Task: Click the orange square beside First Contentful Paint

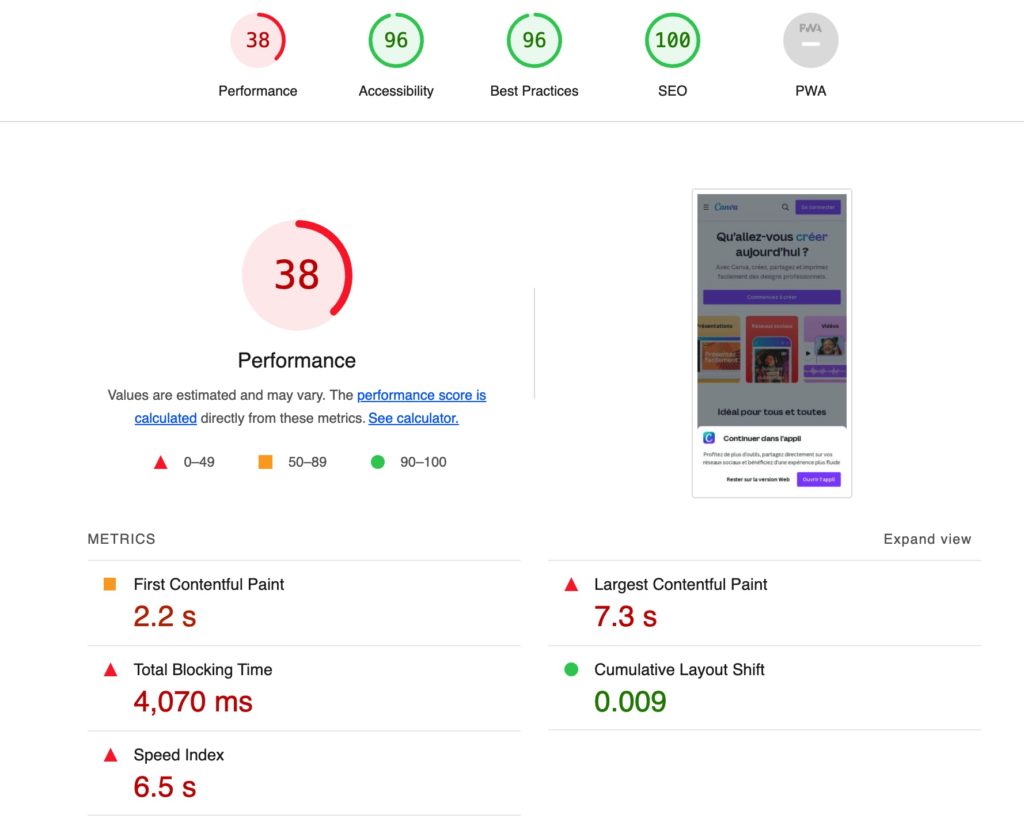Action: [110, 584]
